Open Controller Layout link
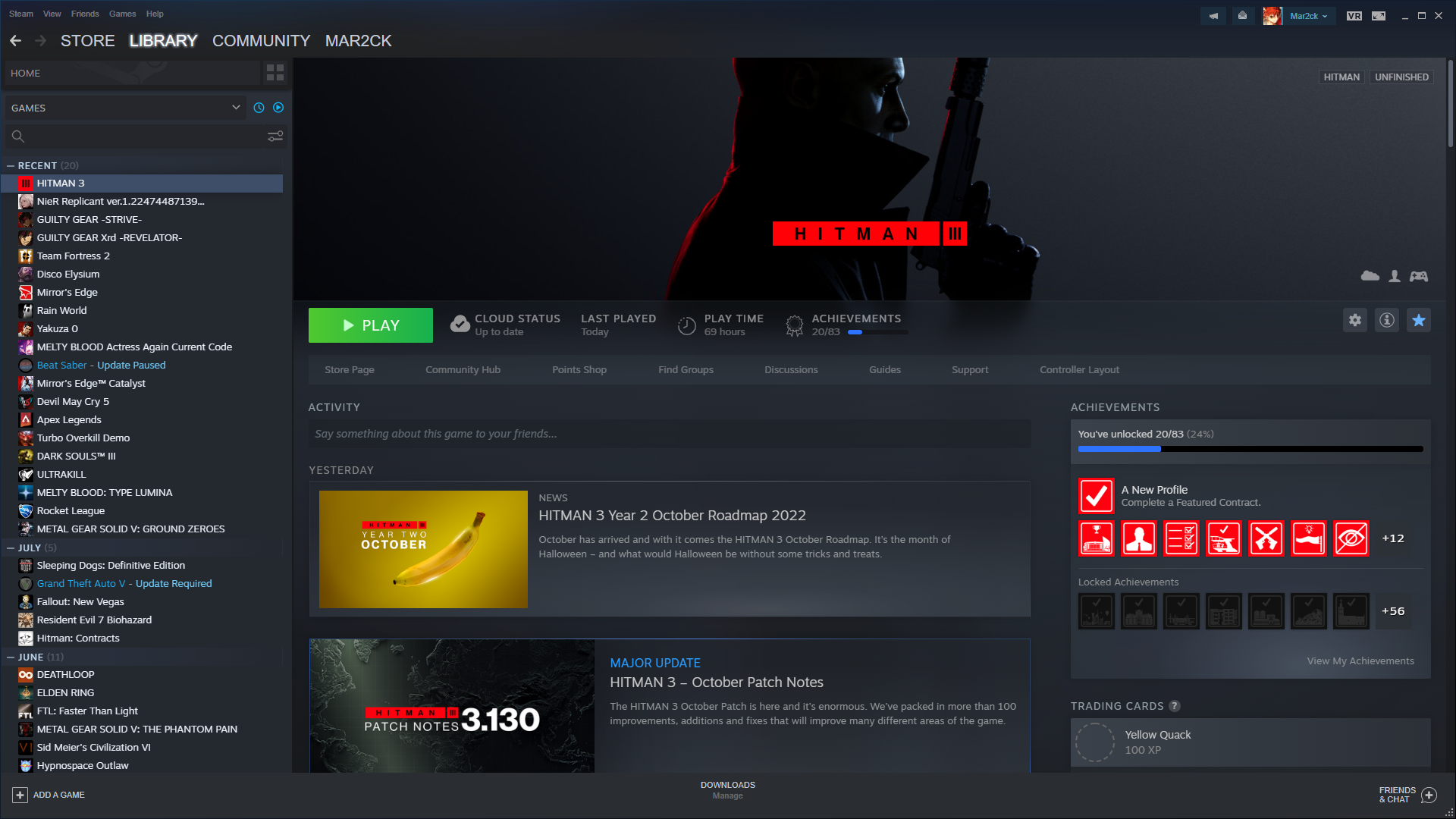The width and height of the screenshot is (1456, 819). [1079, 370]
